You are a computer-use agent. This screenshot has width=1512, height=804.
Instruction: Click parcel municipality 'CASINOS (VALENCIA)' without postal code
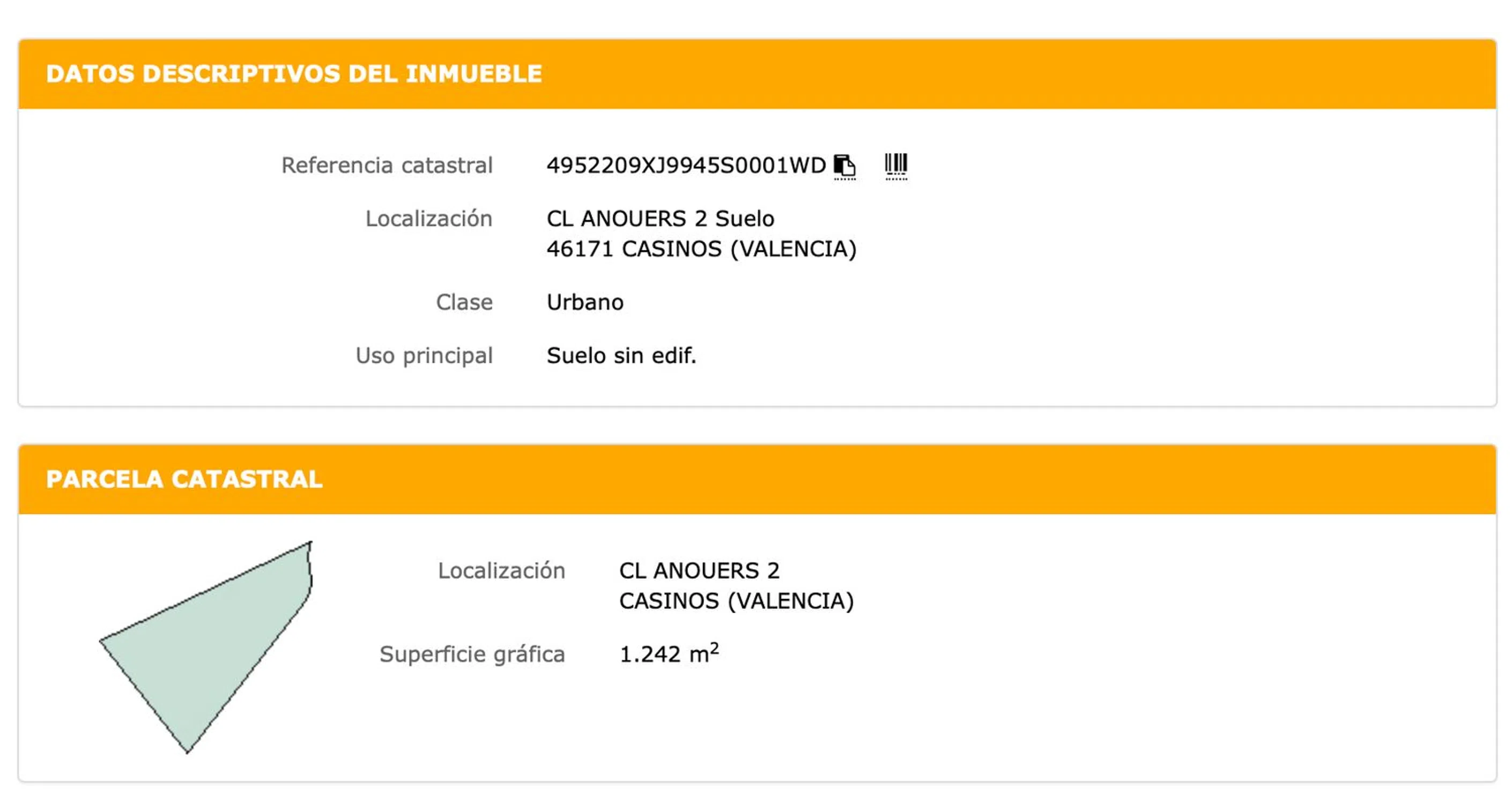736,601
